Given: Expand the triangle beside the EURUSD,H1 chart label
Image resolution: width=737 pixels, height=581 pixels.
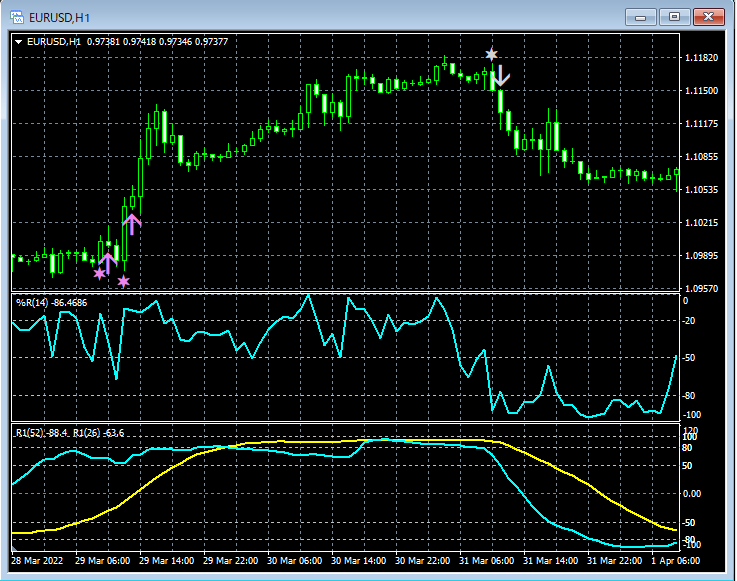Looking at the screenshot, I should click(x=18, y=41).
